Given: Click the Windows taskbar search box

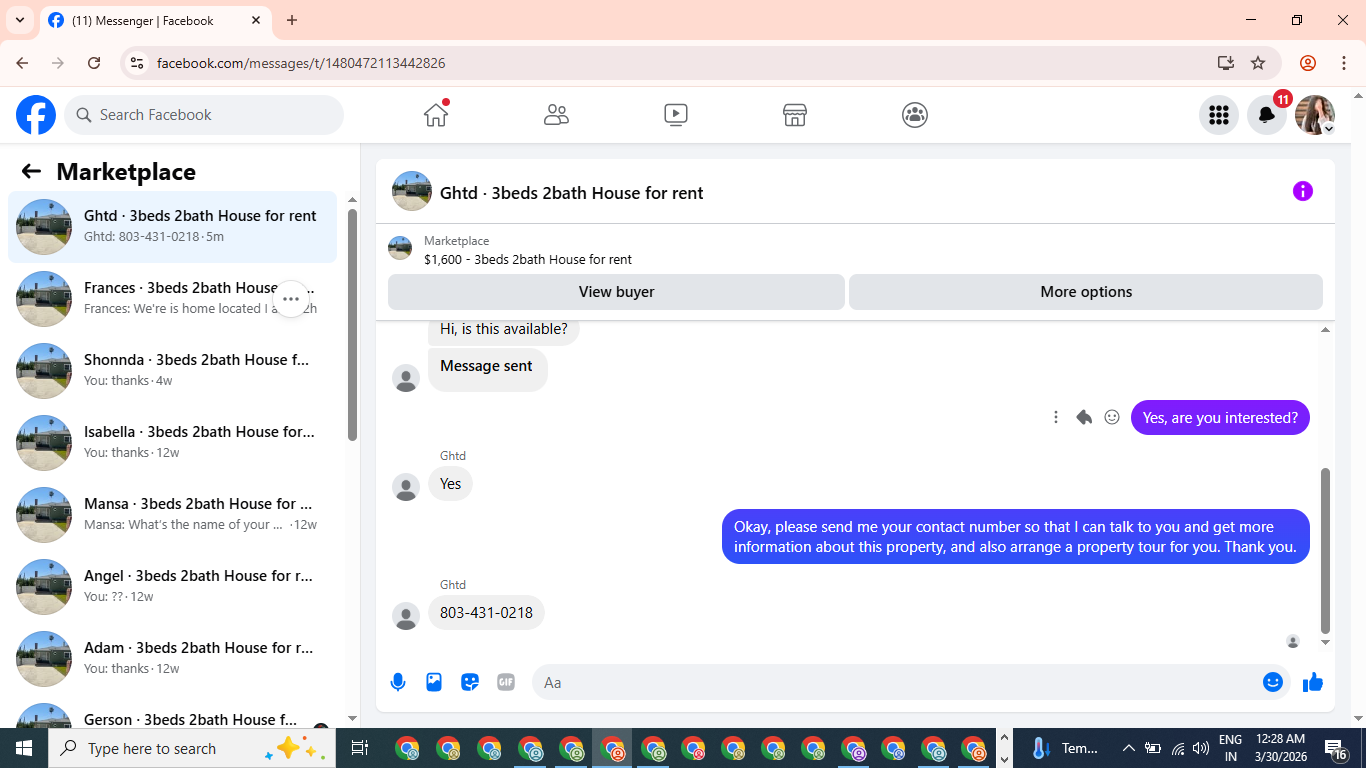Looking at the screenshot, I should tap(192, 748).
